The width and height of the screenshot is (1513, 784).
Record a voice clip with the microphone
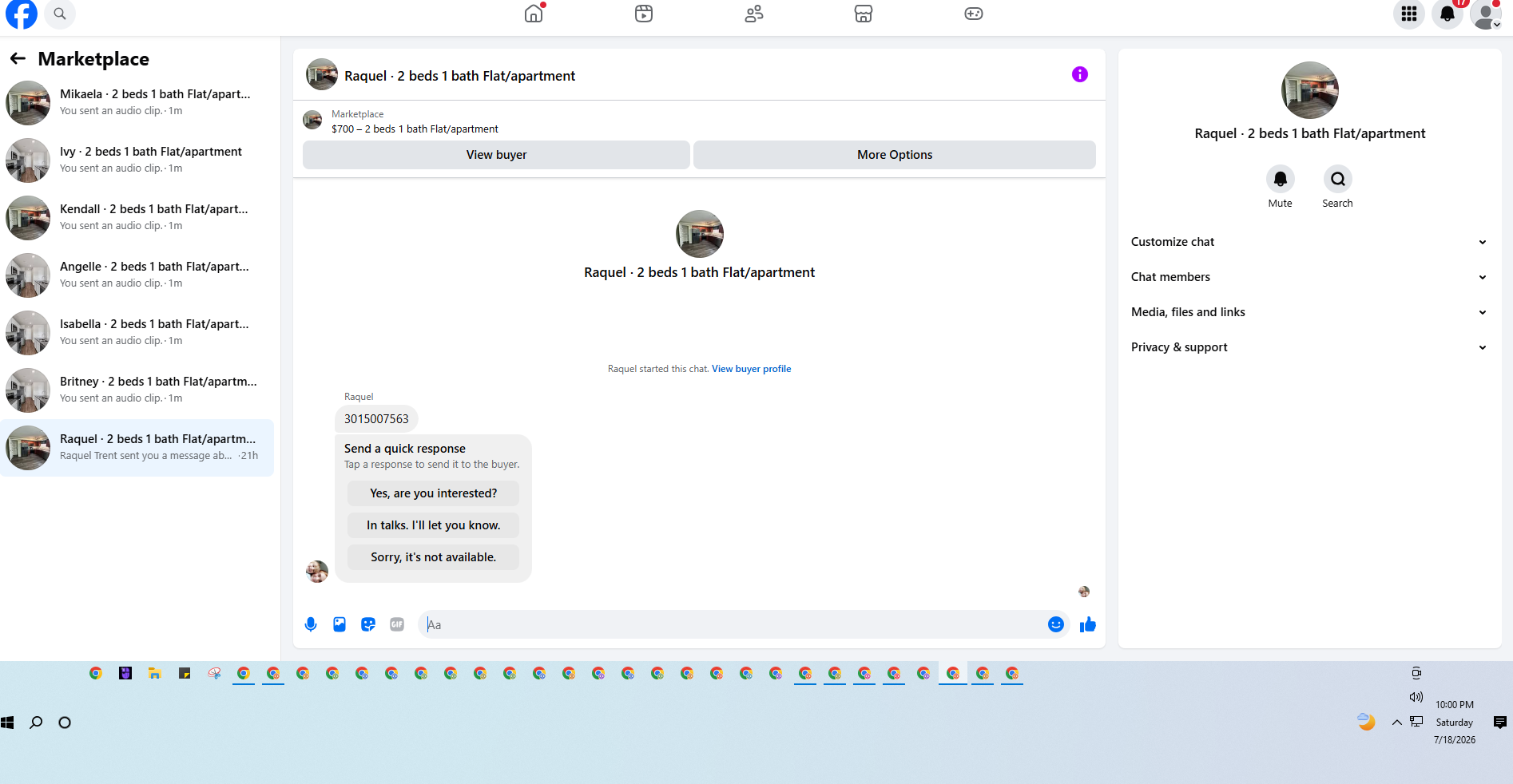click(x=311, y=624)
